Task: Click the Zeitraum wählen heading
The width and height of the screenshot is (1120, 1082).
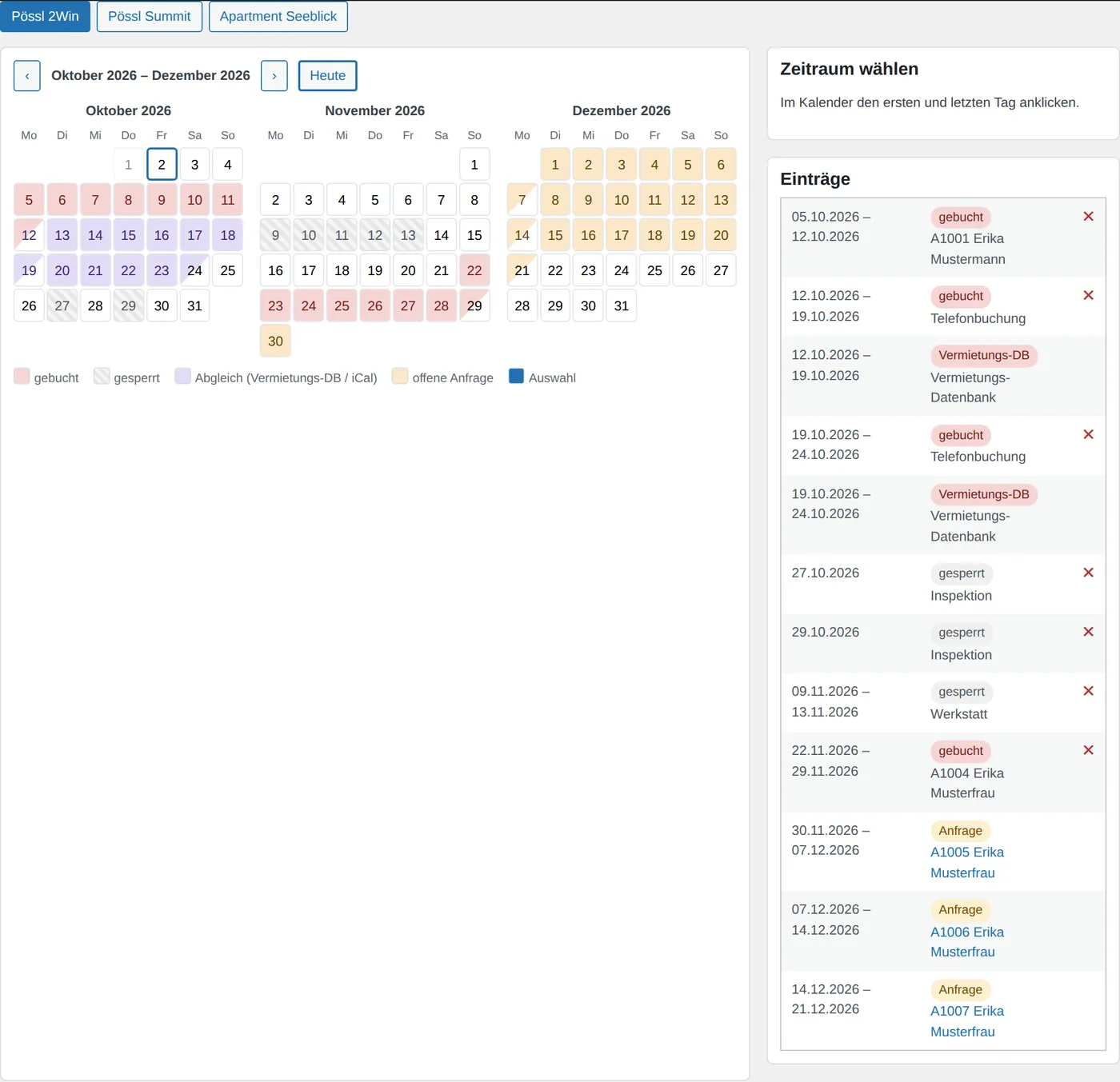Action: [x=849, y=69]
